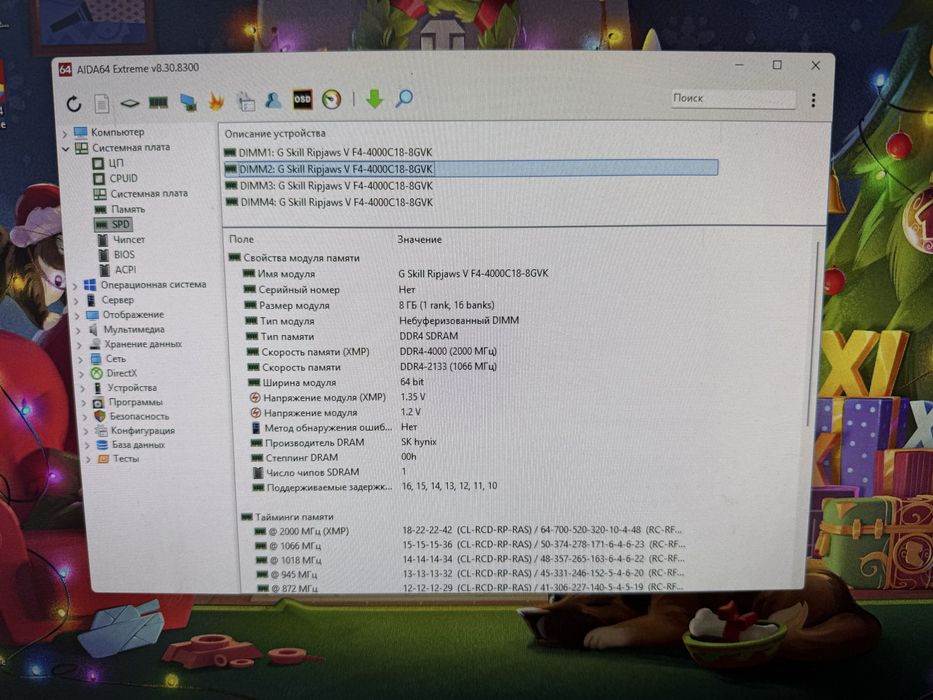Open База данных in the tree
The height and width of the screenshot is (700, 933).
pyautogui.click(x=138, y=445)
